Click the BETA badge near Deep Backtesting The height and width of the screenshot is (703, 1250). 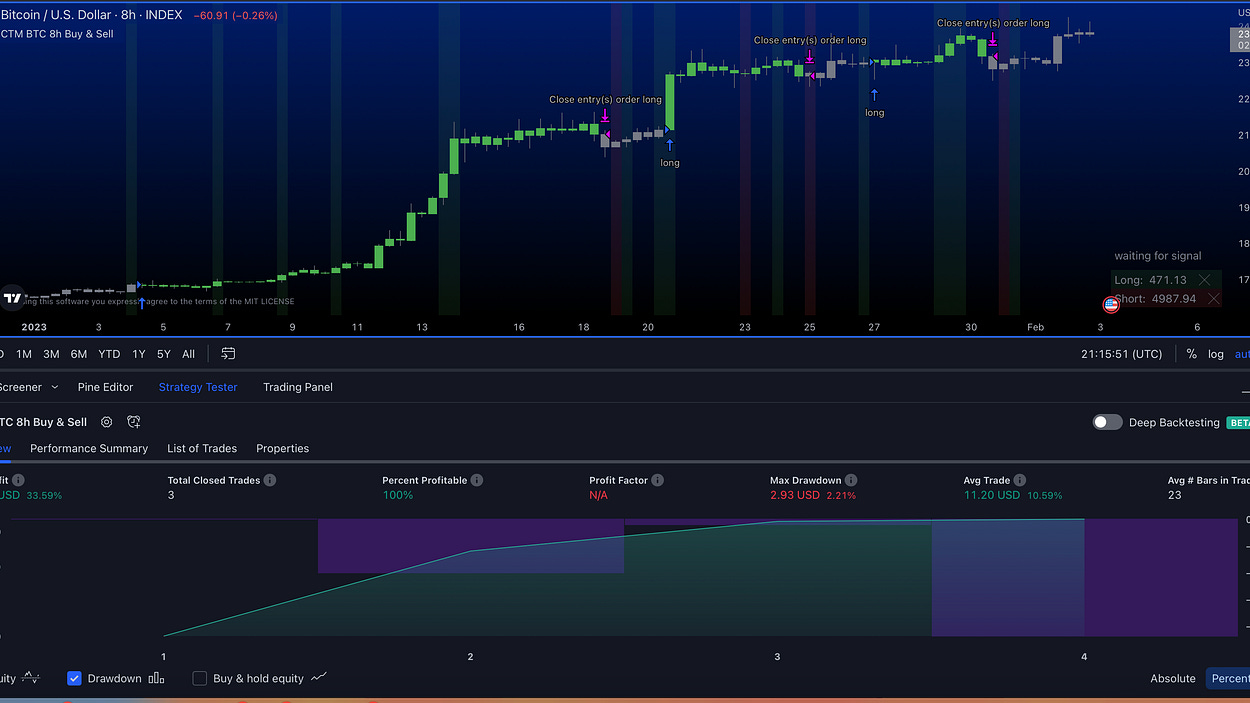[1238, 423]
